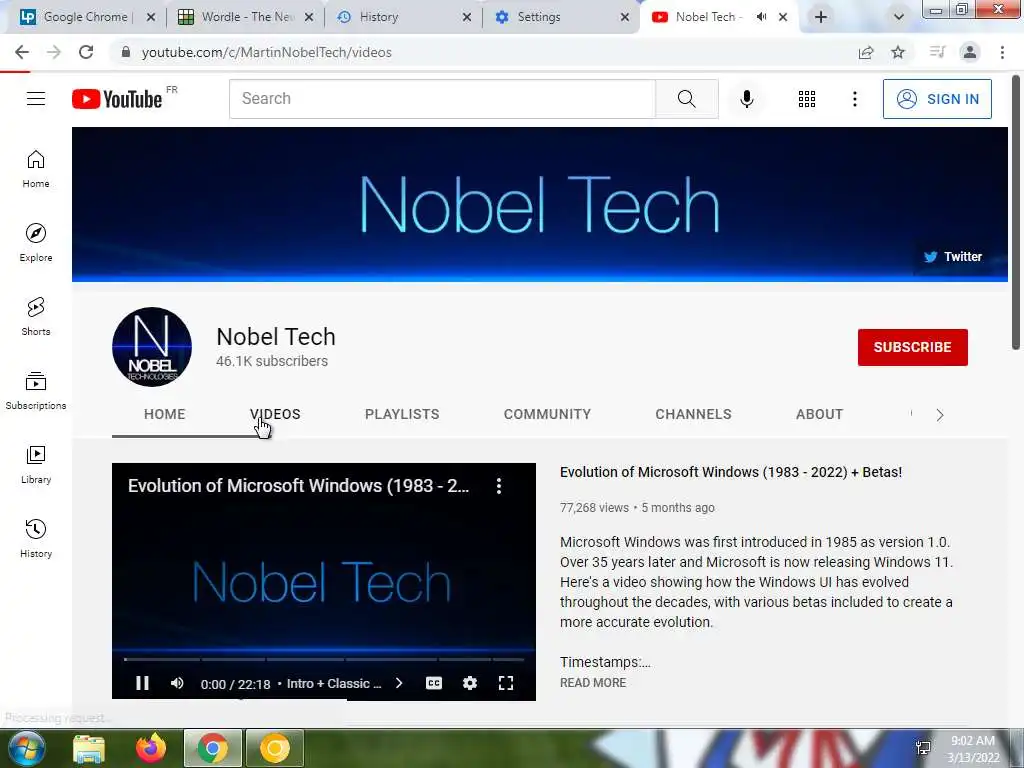This screenshot has height=768, width=1024.
Task: Open video player settings gear
Action: click(x=470, y=683)
